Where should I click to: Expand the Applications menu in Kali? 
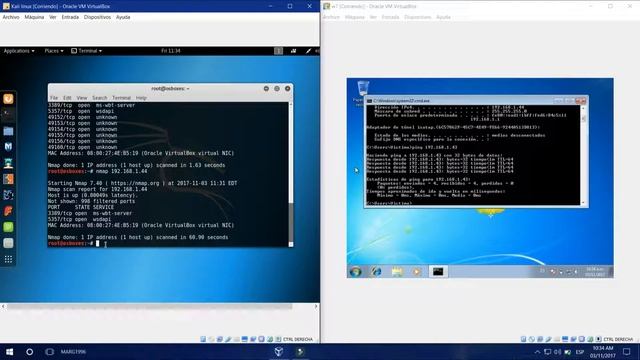tap(19, 51)
